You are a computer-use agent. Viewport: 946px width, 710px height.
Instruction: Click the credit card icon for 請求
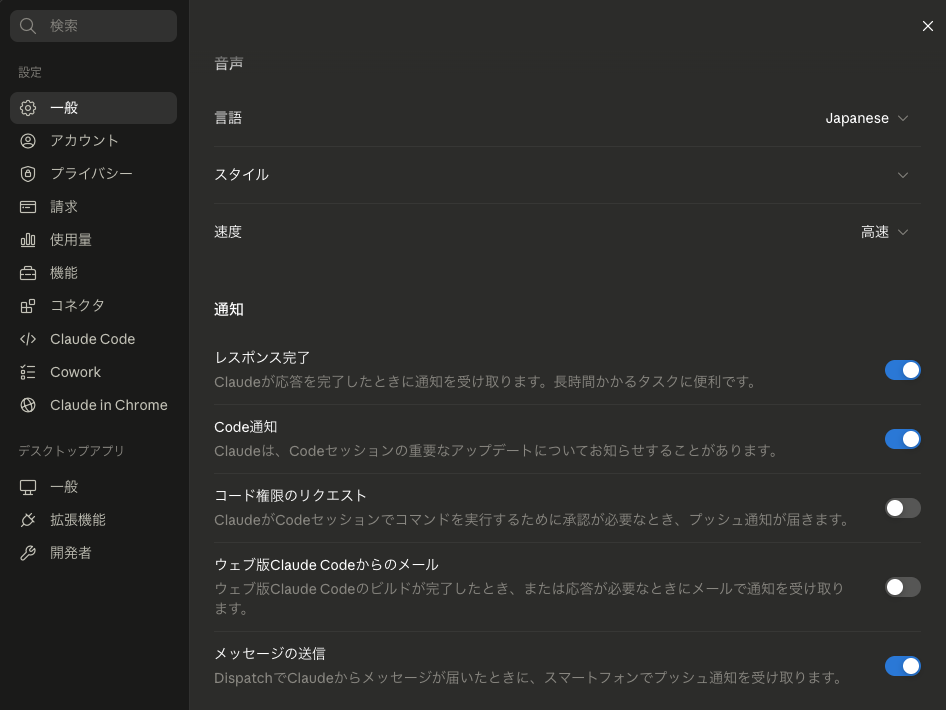[28, 207]
